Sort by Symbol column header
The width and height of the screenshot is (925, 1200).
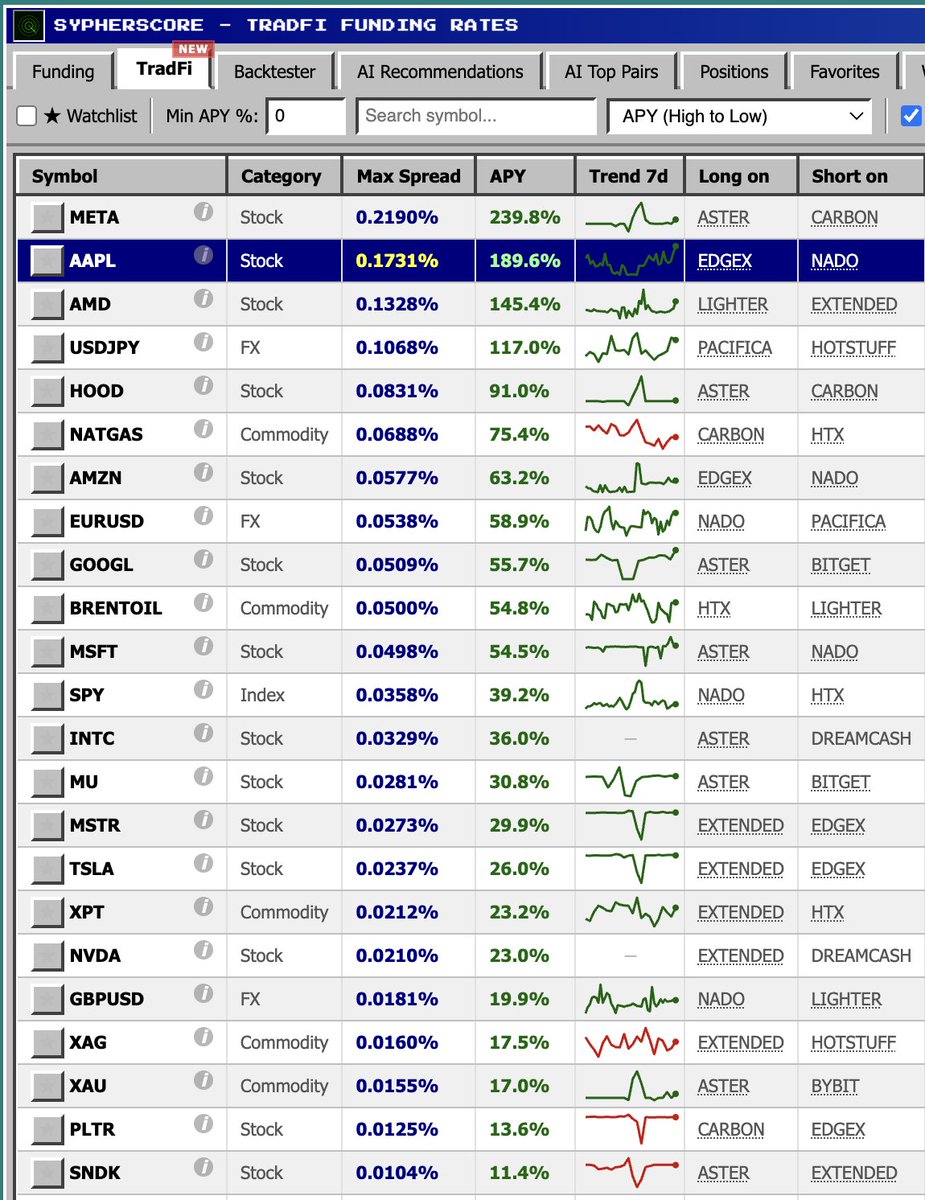121,176
